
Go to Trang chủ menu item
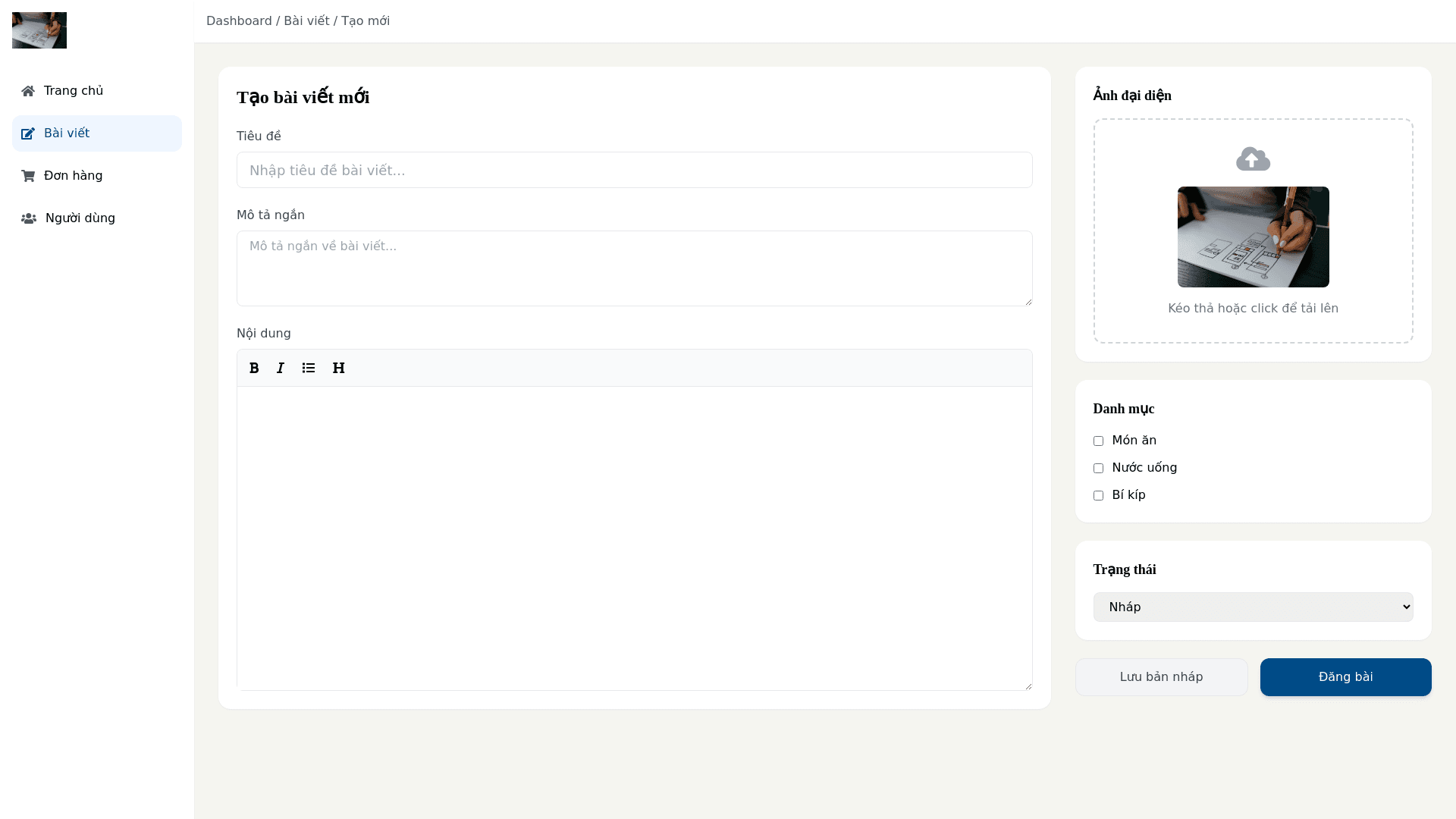click(x=74, y=91)
